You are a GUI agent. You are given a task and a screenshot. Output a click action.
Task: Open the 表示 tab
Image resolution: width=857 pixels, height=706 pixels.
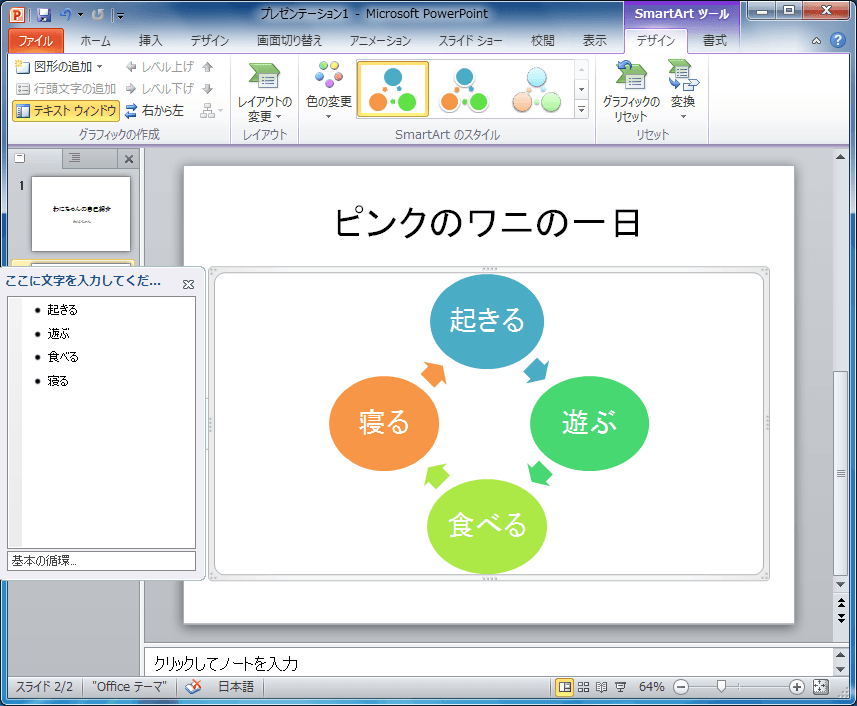(x=594, y=40)
